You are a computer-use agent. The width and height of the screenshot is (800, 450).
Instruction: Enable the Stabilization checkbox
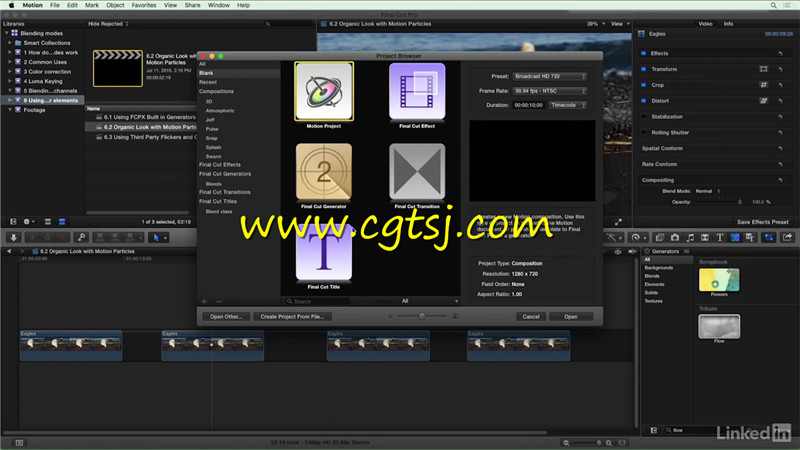pyautogui.click(x=643, y=116)
